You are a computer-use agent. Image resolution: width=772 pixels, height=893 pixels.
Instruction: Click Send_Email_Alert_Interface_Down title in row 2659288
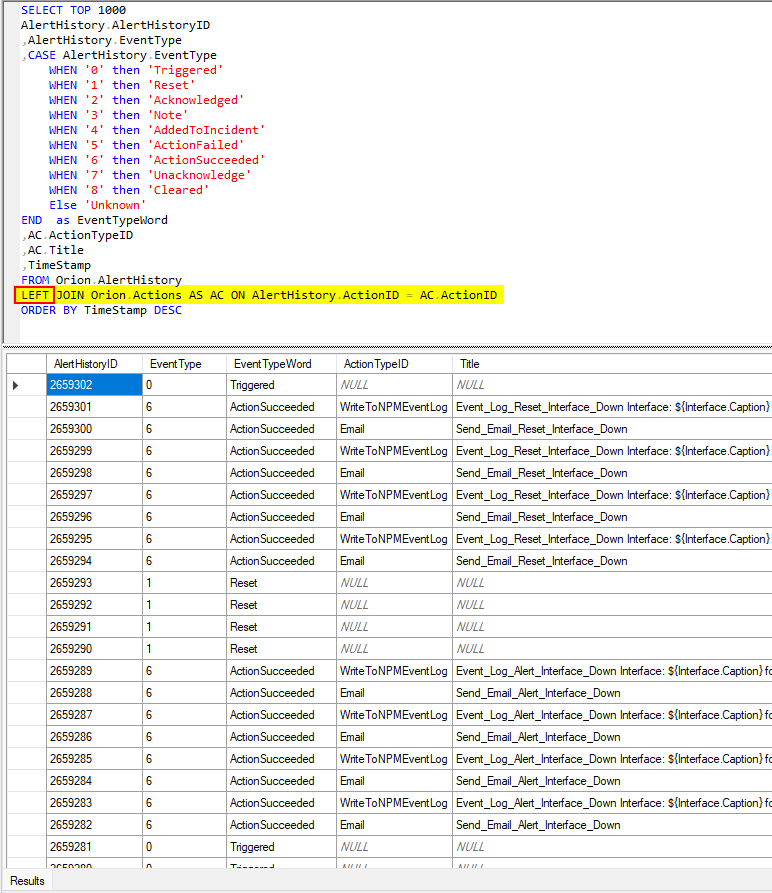coord(612,693)
